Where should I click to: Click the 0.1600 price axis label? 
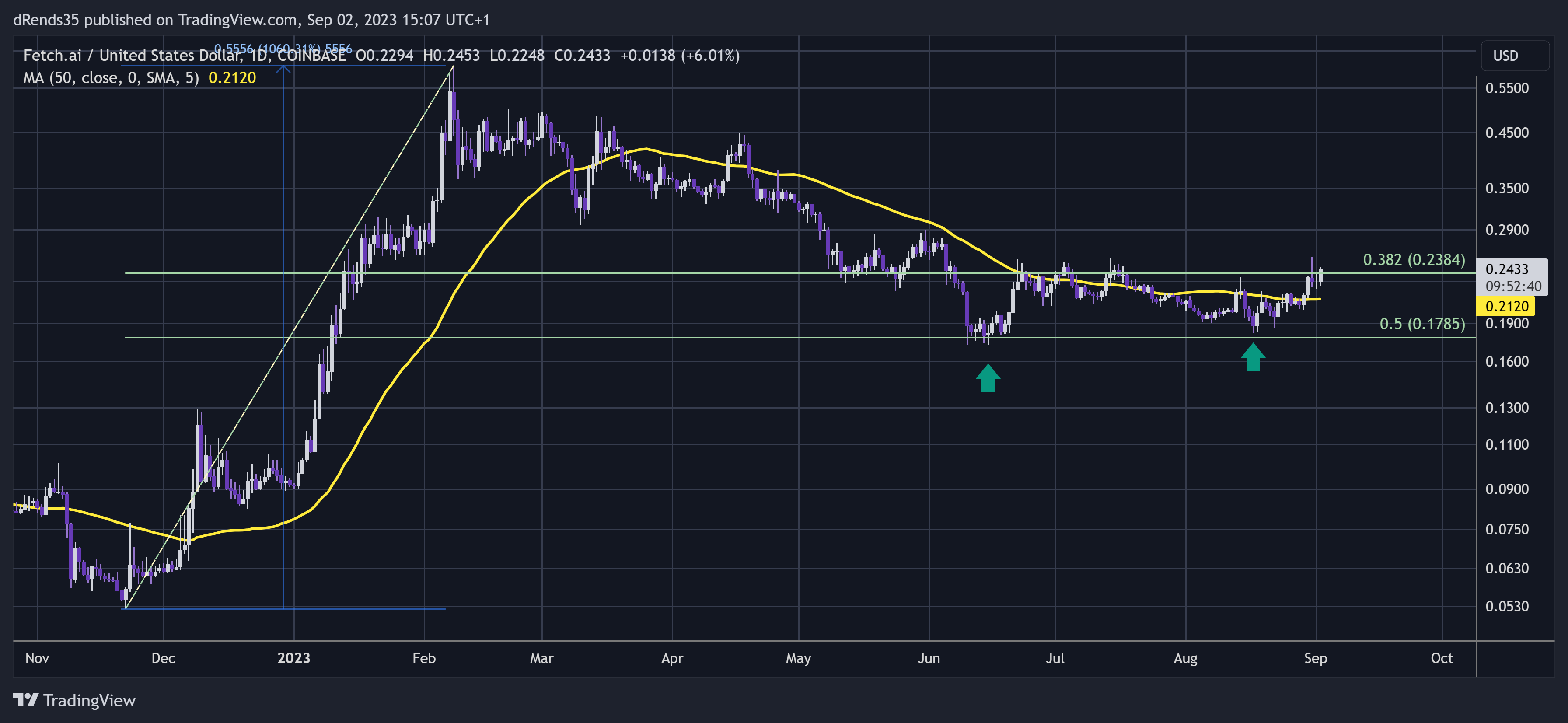tap(1506, 361)
